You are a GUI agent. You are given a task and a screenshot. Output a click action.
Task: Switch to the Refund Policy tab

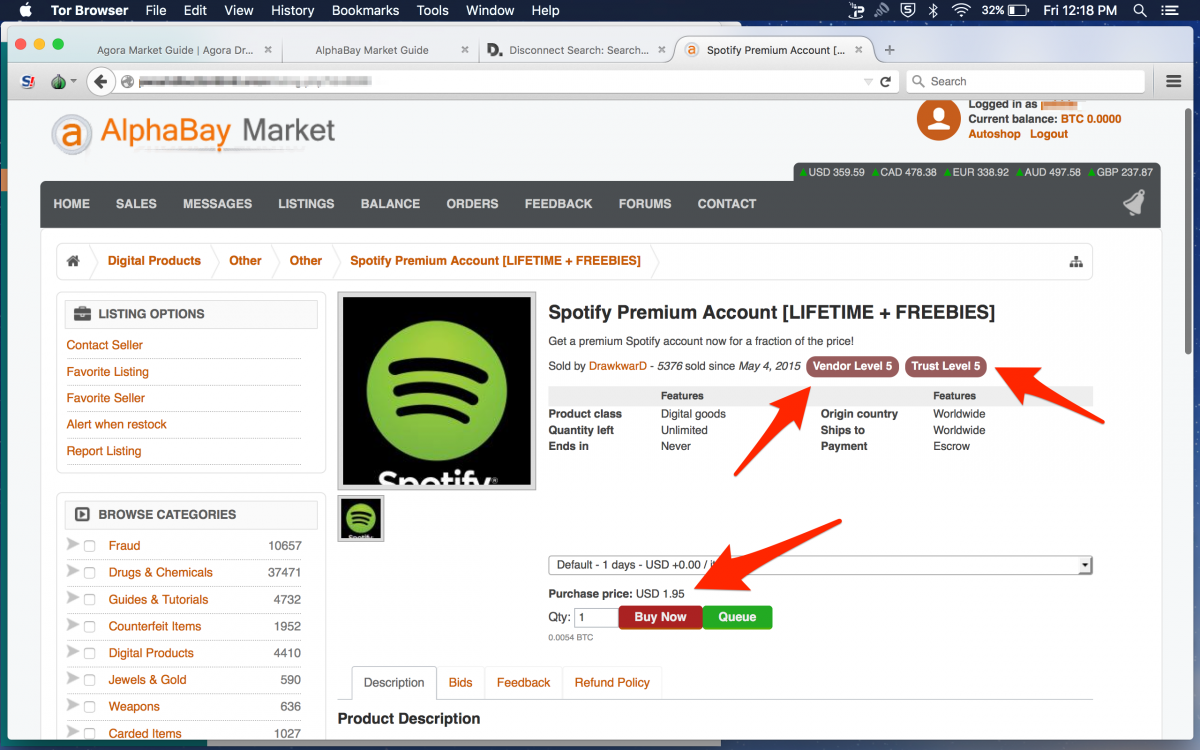[612, 683]
